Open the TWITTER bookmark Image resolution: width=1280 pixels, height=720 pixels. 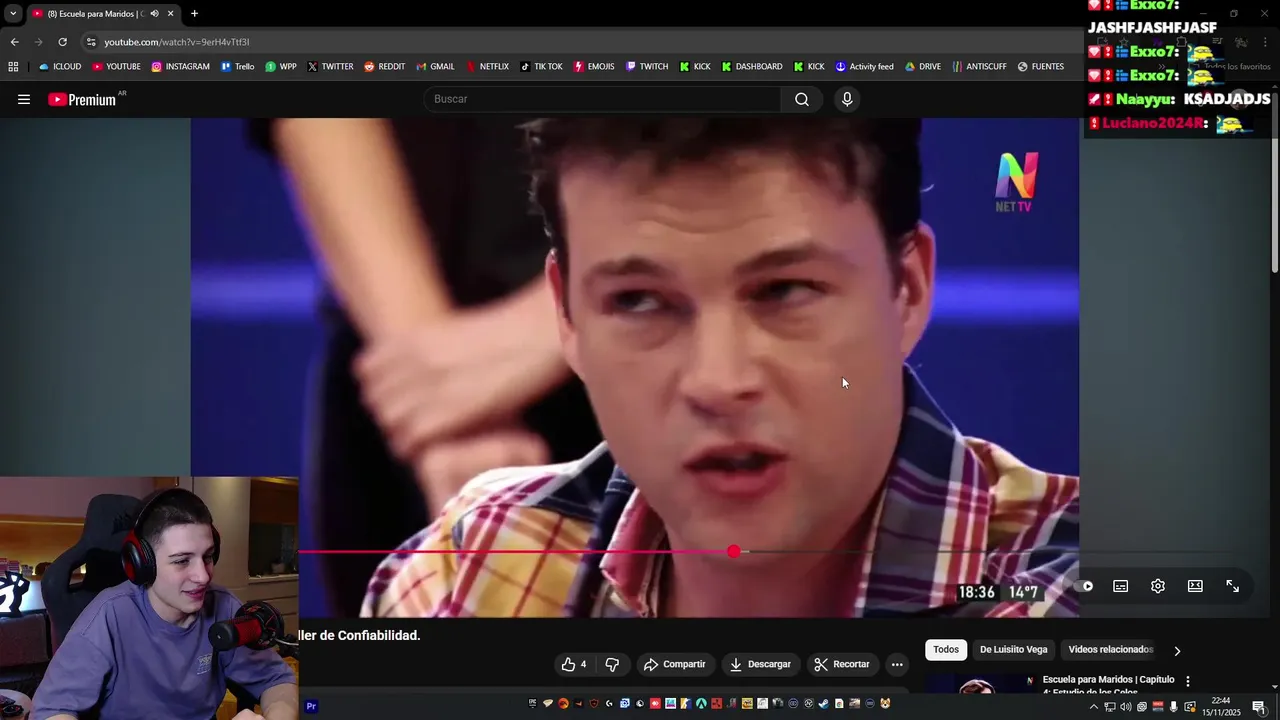[x=330, y=67]
